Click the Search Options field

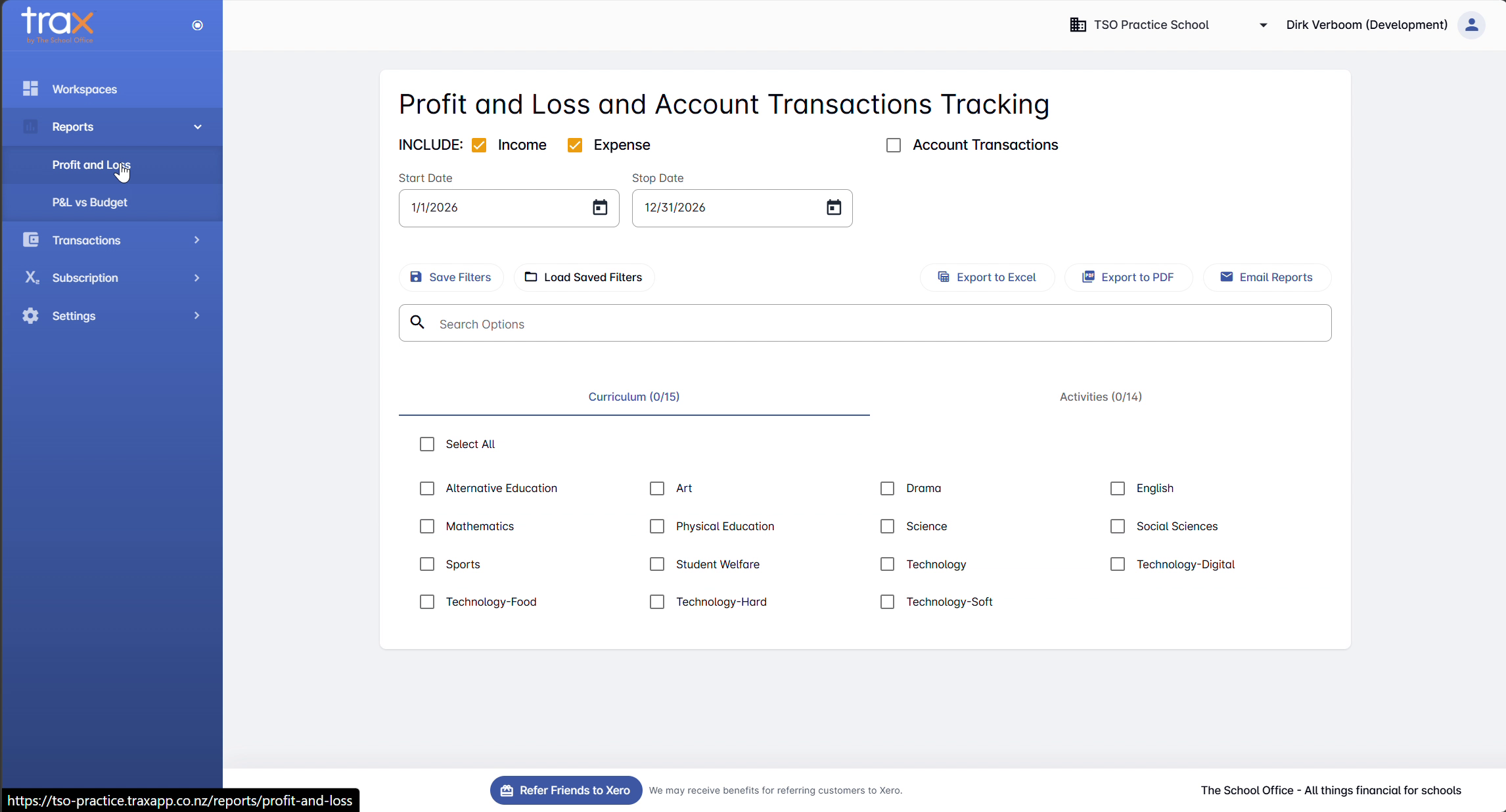point(865,323)
